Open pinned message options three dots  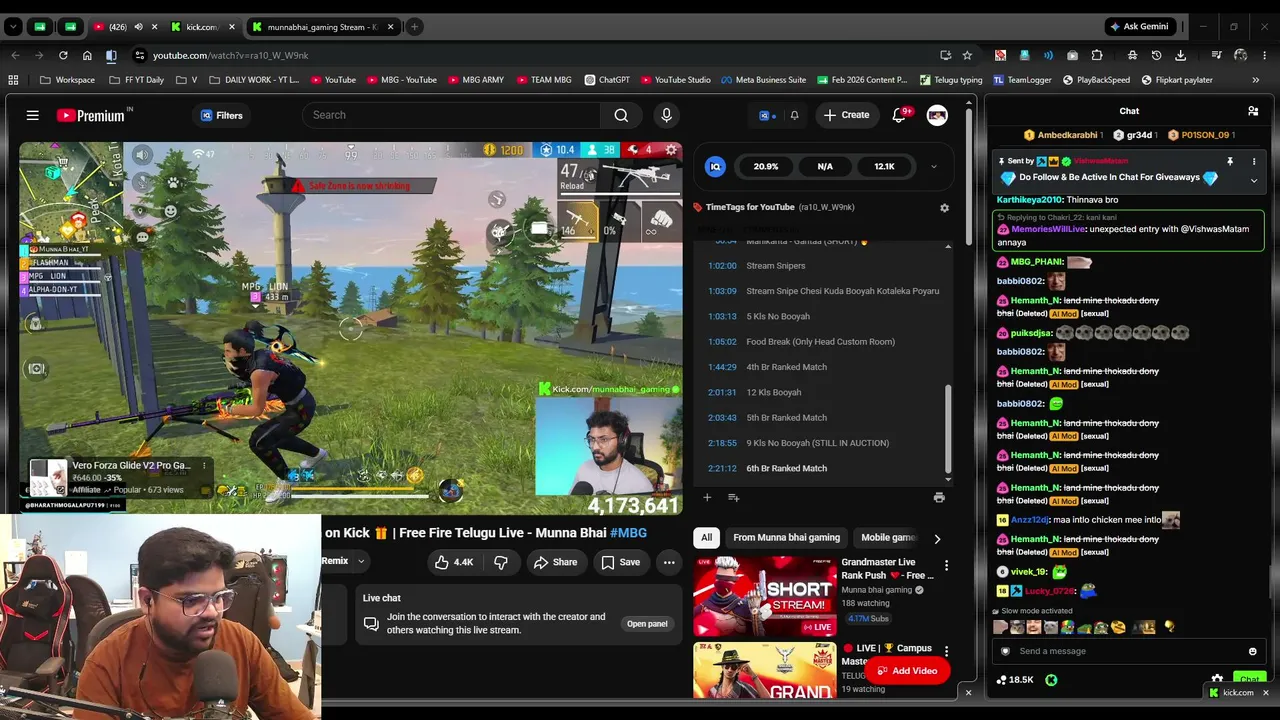point(1253,161)
